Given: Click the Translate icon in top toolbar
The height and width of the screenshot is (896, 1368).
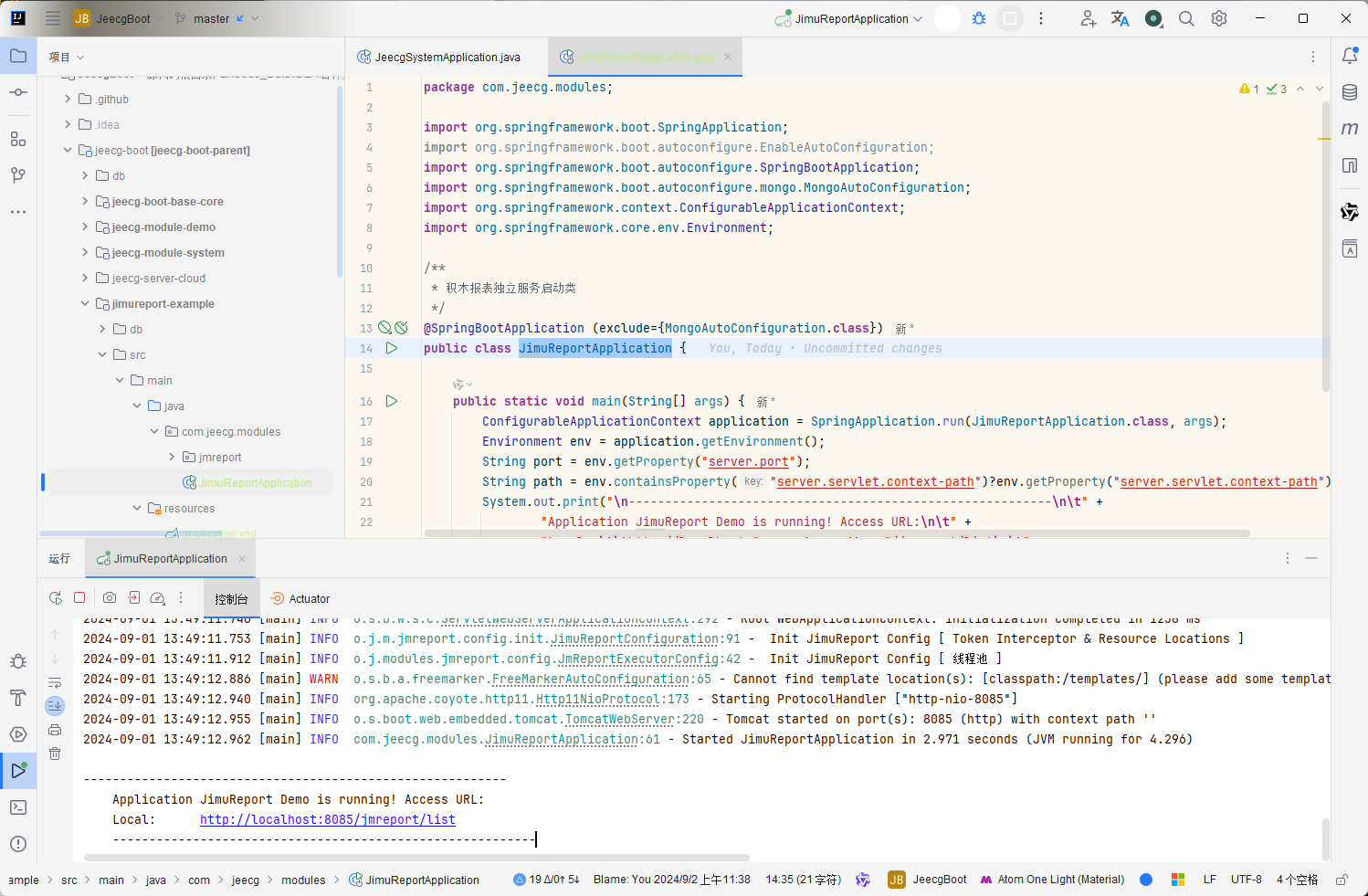Looking at the screenshot, I should point(1121,18).
